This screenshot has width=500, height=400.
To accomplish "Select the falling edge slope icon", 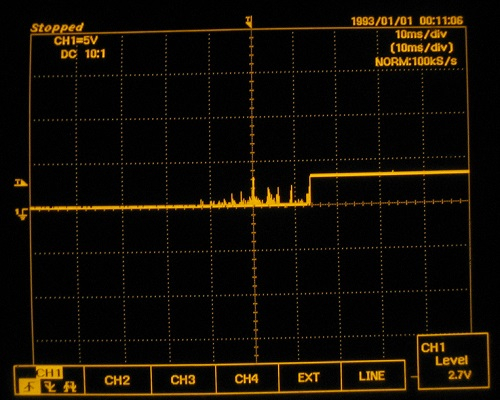I will 50,387.
